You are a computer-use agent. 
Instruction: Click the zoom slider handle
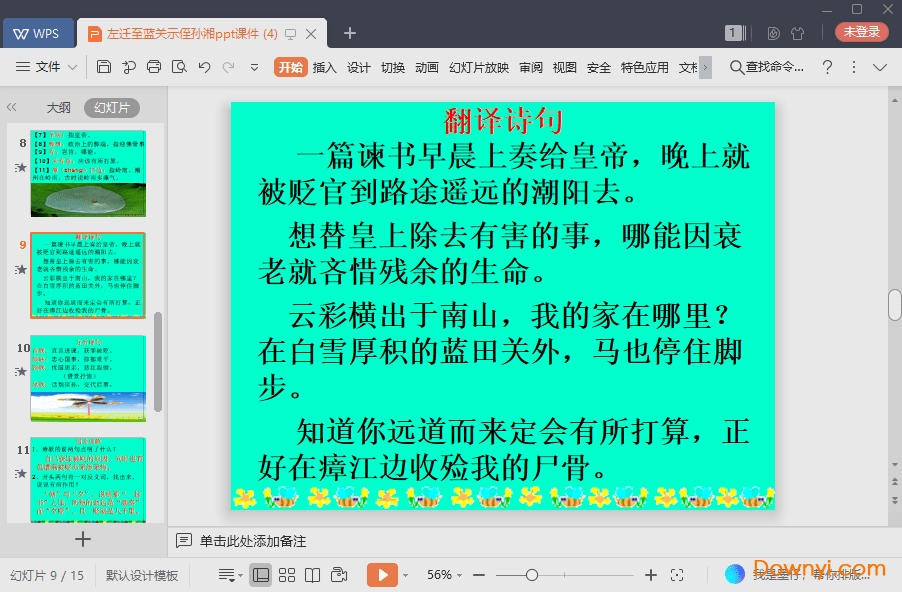(x=532, y=575)
